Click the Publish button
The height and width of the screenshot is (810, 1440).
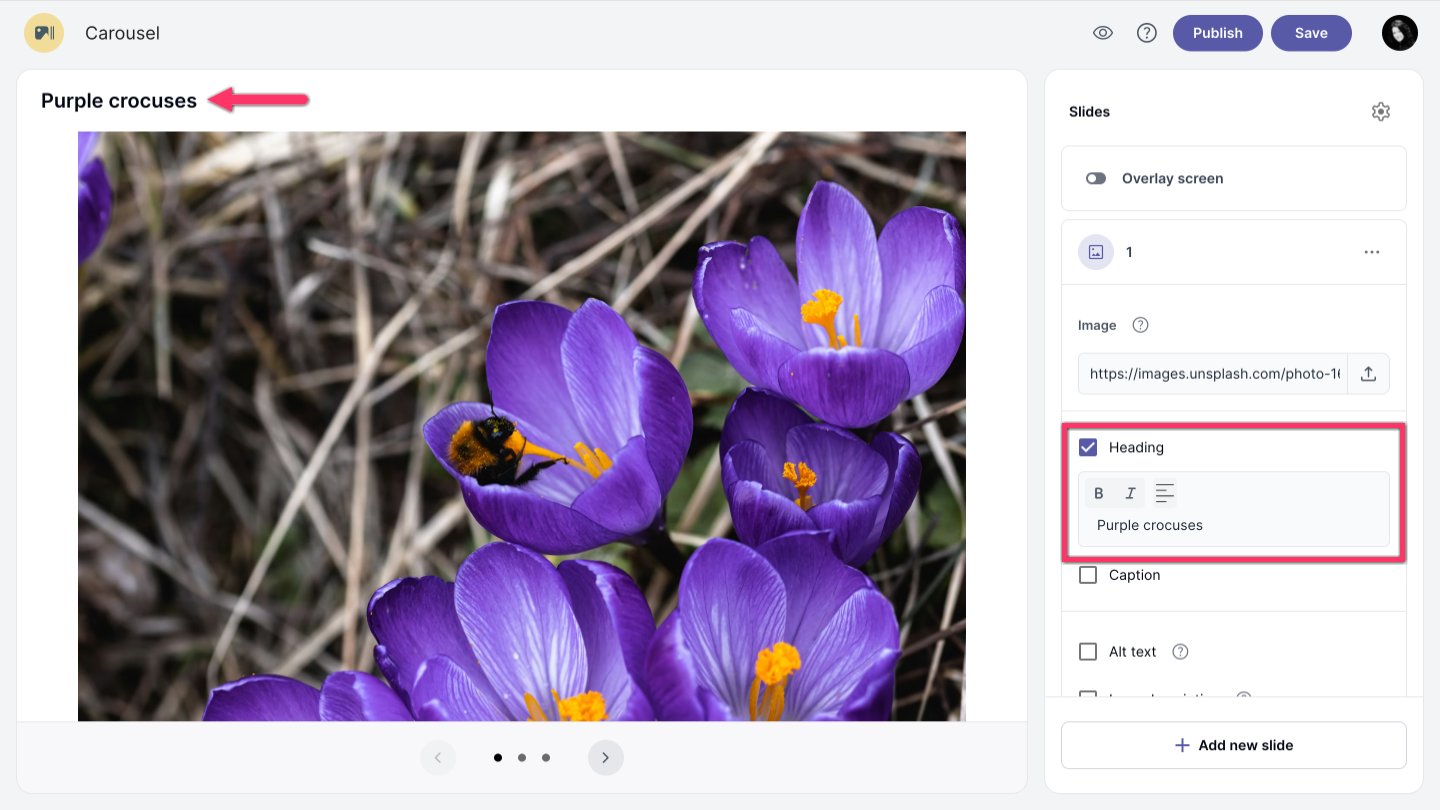1217,33
